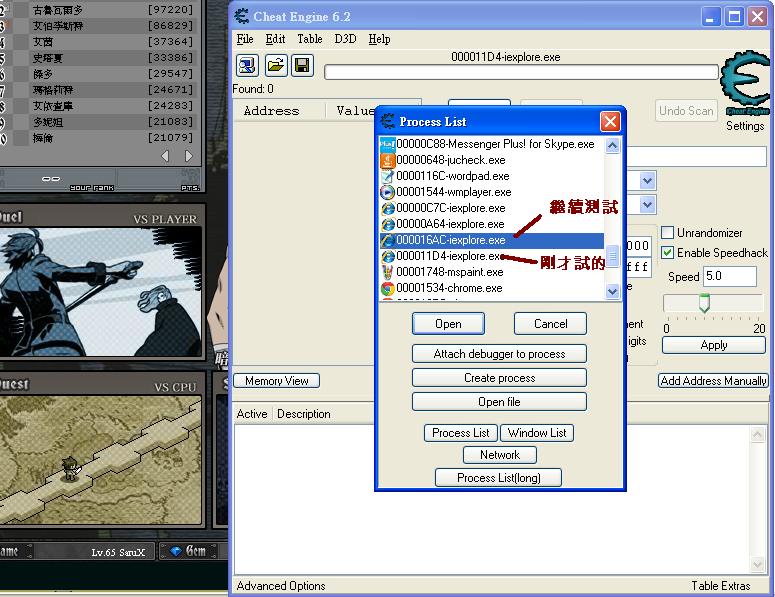
Task: Click the jucheck.exe Java icon
Action: [x=388, y=160]
